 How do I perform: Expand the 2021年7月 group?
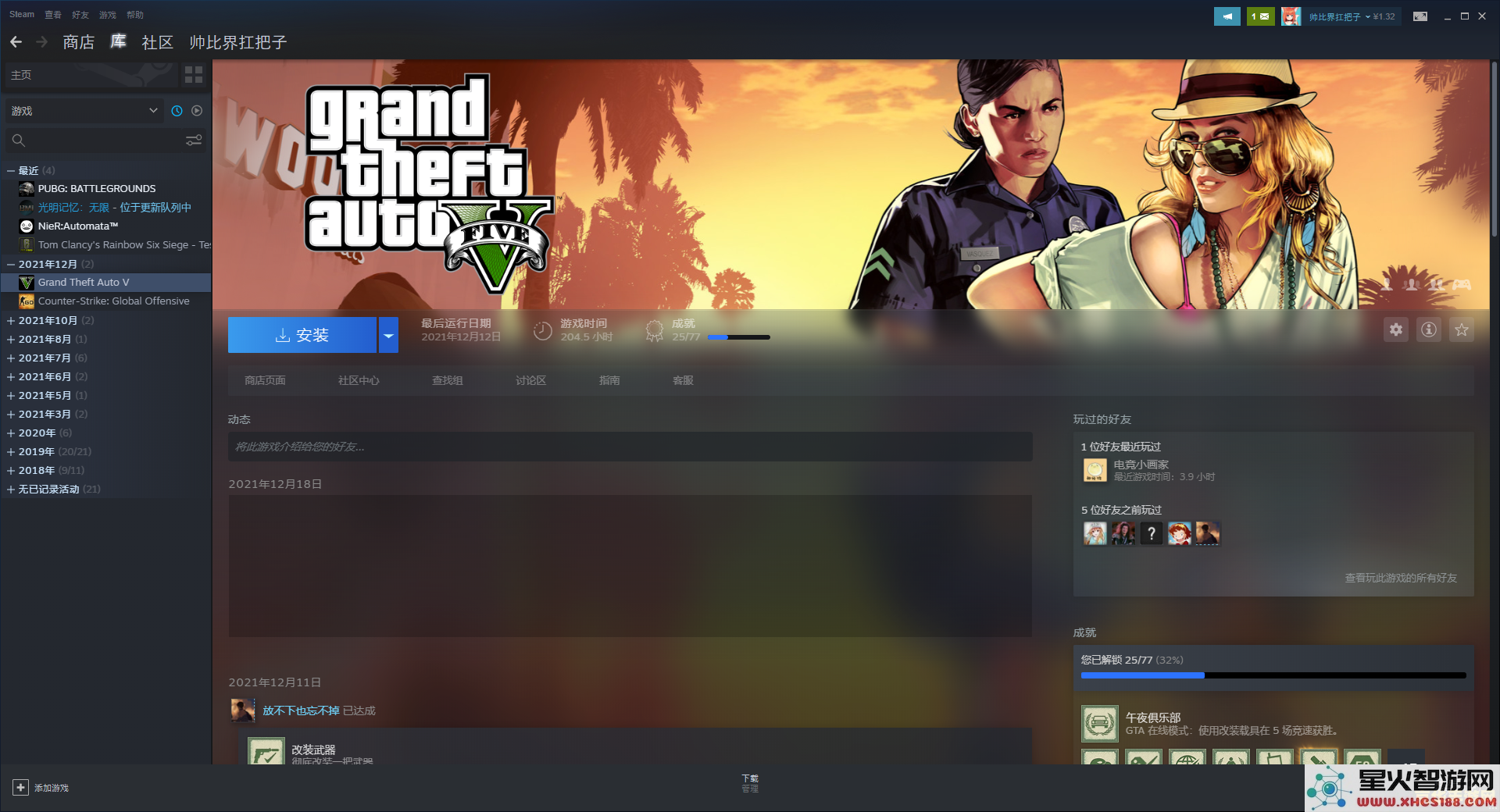click(x=11, y=358)
